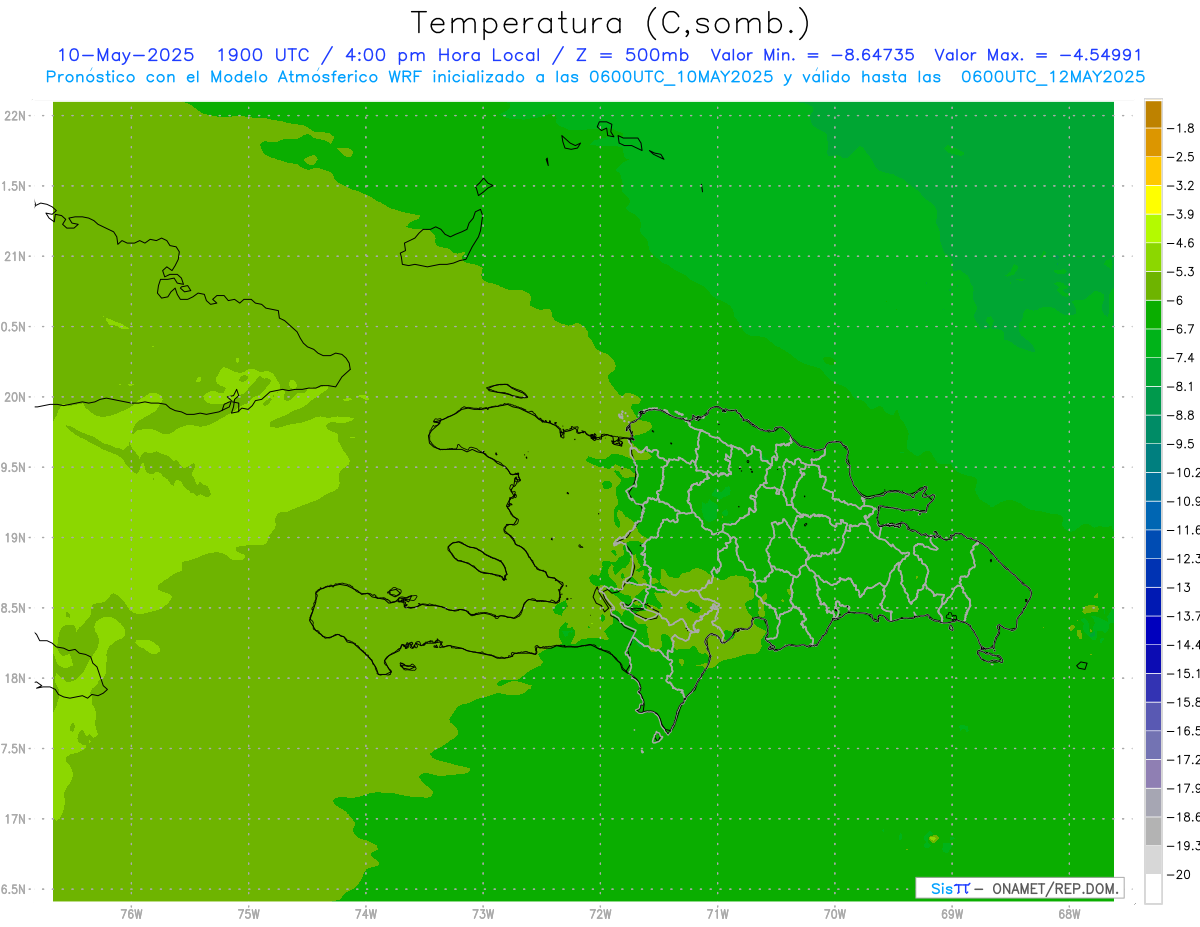The height and width of the screenshot is (927, 1200).
Task: Click the 'SisTT - ONAMET/REP.DOM.' credit box
Action: [x=1019, y=888]
